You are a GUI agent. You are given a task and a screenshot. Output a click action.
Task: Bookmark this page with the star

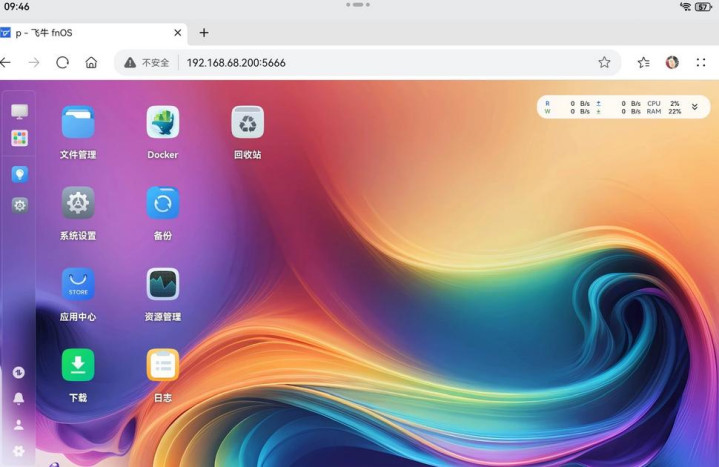pyautogui.click(x=604, y=62)
